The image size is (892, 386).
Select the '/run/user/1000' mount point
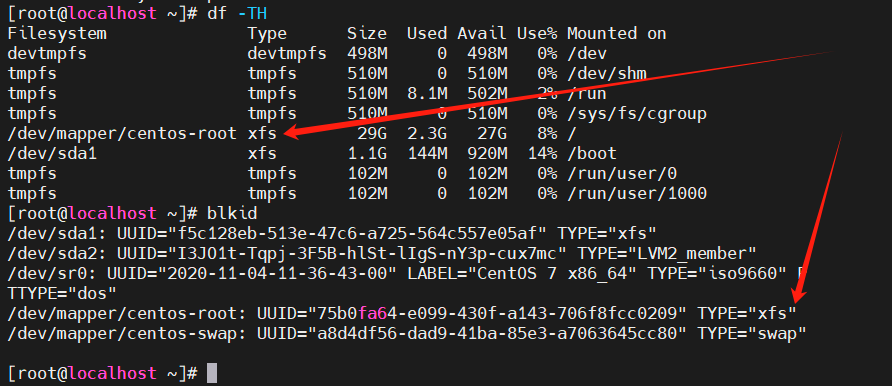(x=637, y=193)
